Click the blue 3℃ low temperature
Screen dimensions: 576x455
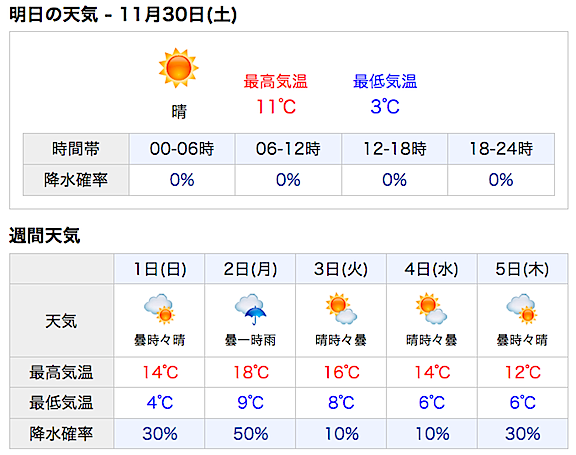pyautogui.click(x=385, y=107)
